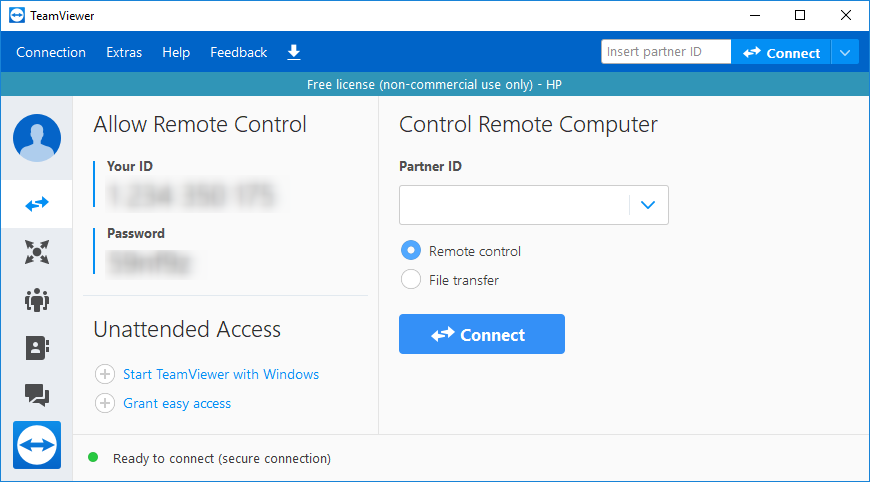Select the Remote Control sidebar icon
The height and width of the screenshot is (482, 870).
[37, 204]
